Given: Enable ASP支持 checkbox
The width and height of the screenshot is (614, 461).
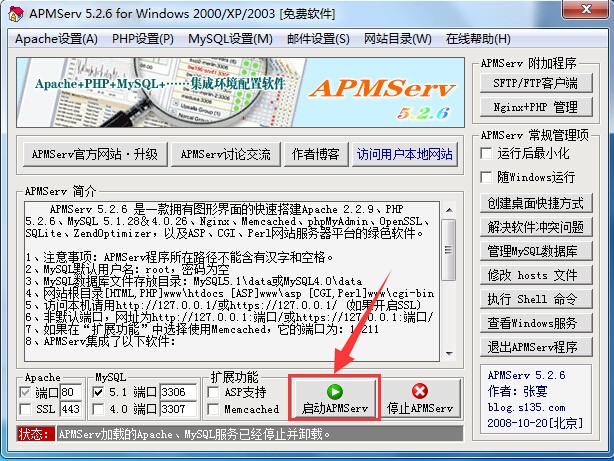Looking at the screenshot, I should [x=213, y=392].
